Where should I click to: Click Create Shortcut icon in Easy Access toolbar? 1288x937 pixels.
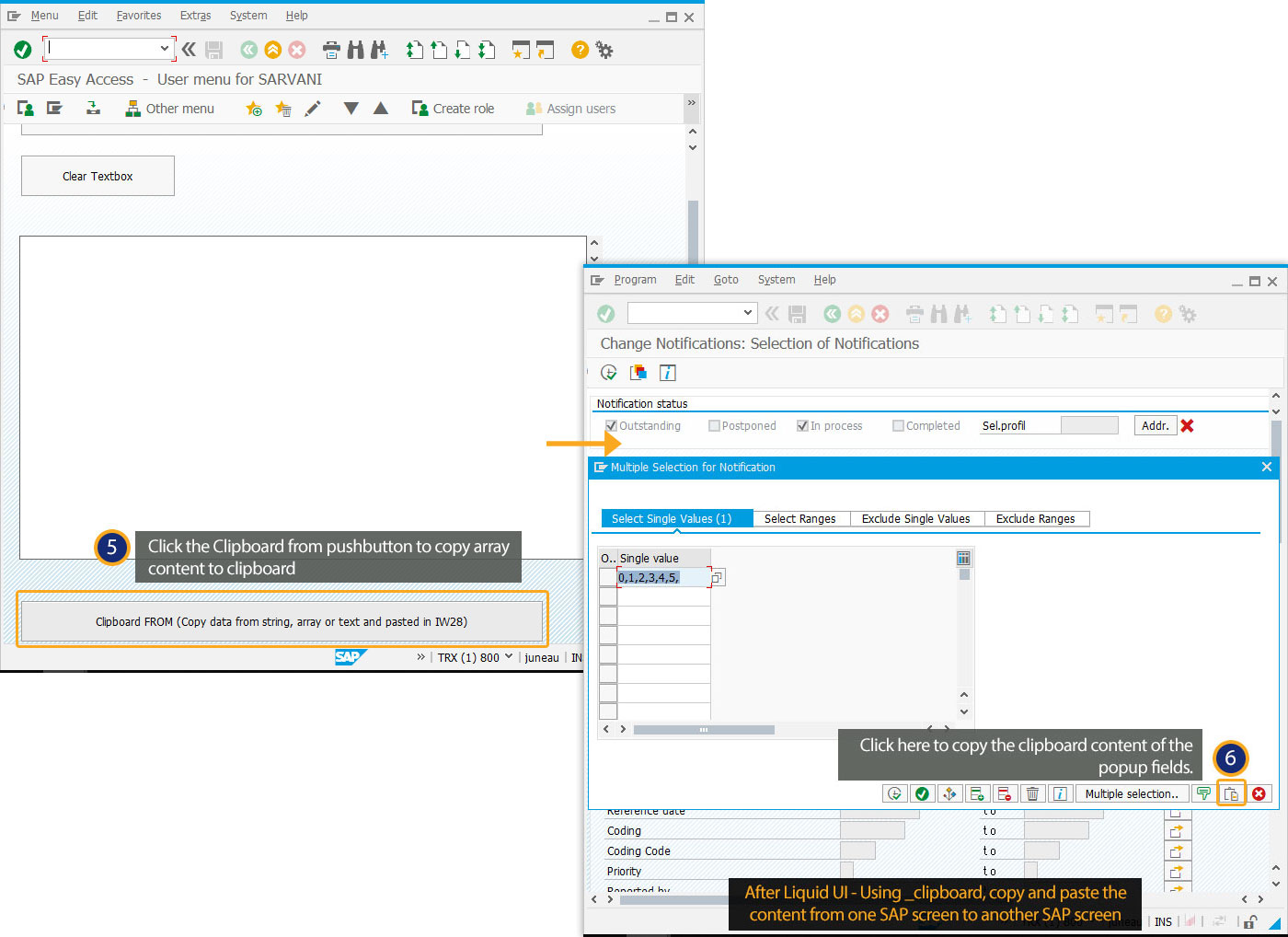pos(546,50)
